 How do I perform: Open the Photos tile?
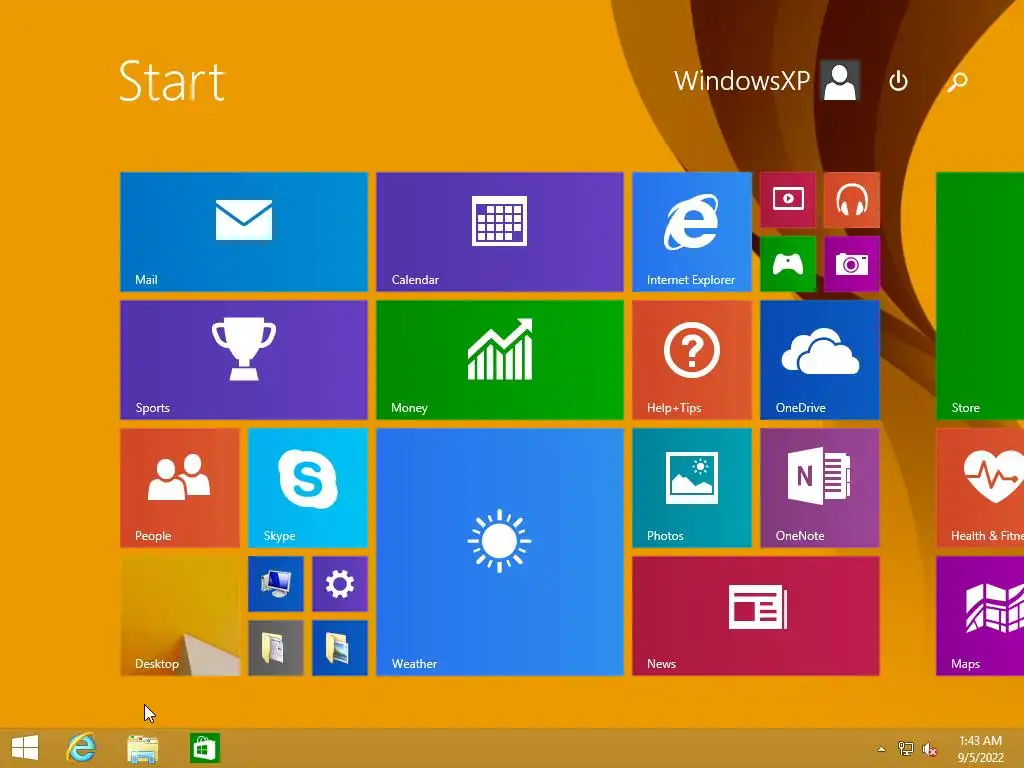tap(692, 488)
